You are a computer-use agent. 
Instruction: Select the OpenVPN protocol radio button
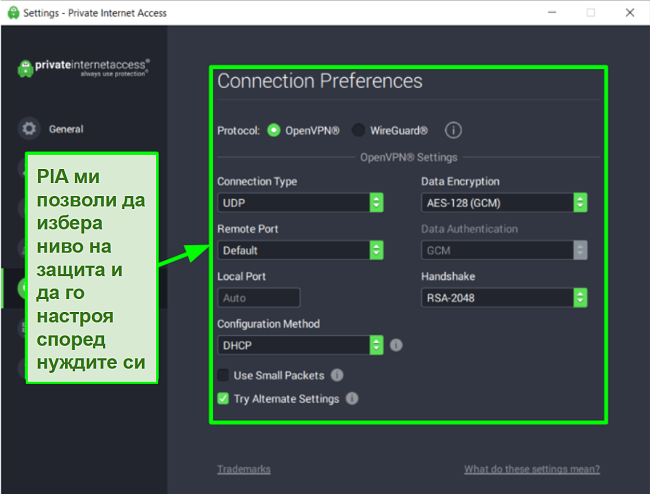pyautogui.click(x=274, y=130)
